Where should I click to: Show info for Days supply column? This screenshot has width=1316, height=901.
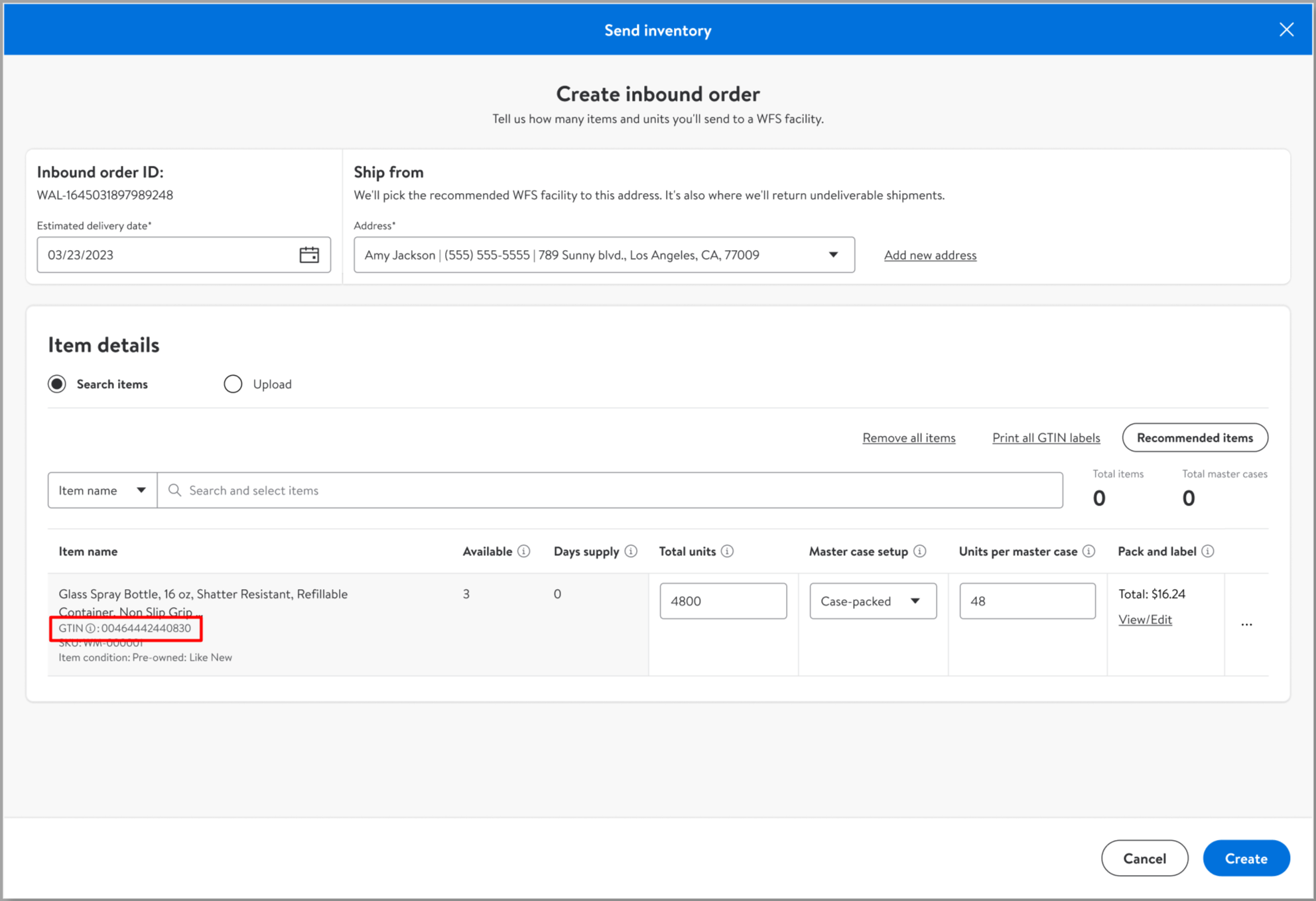(x=631, y=551)
